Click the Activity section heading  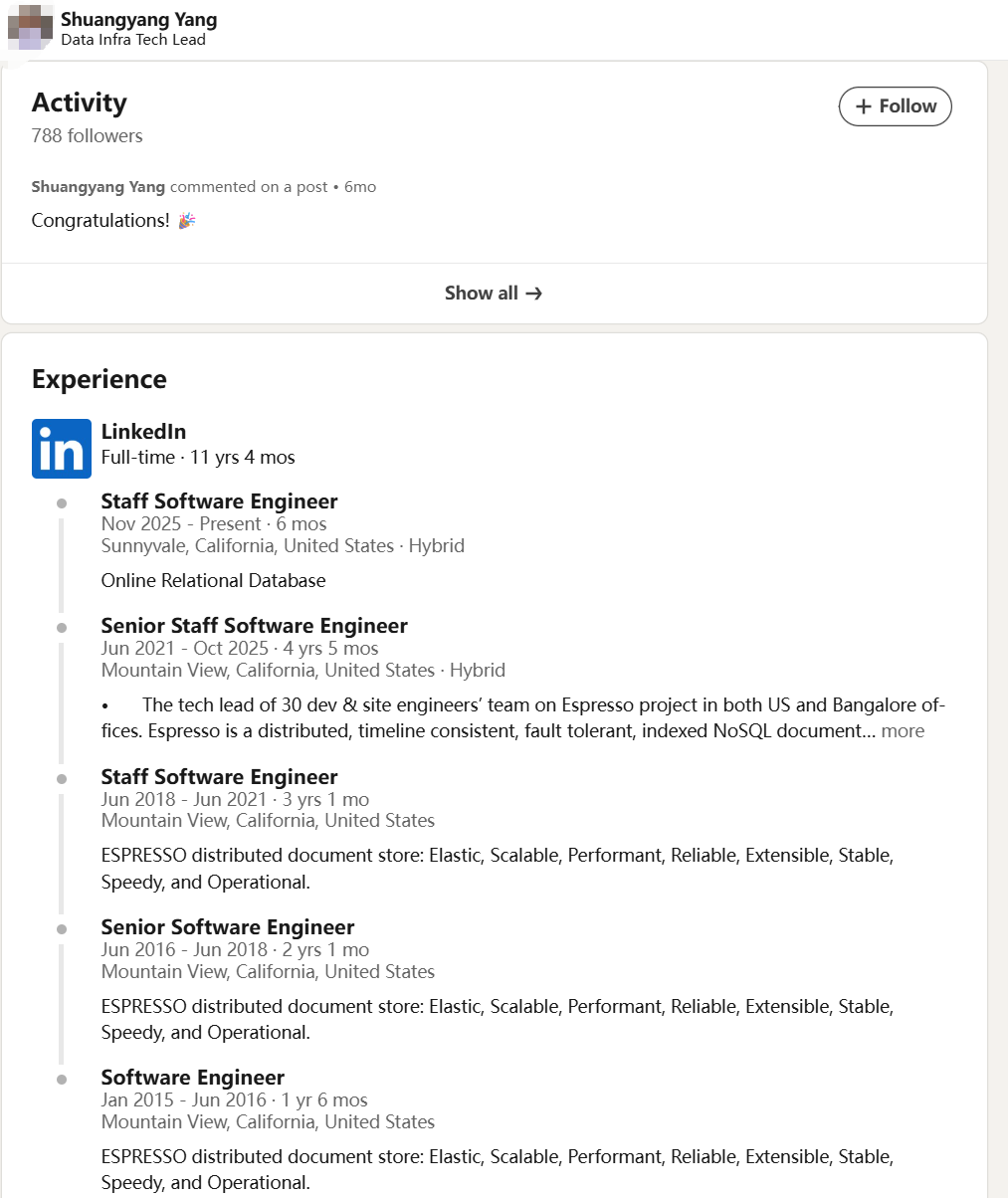(80, 103)
